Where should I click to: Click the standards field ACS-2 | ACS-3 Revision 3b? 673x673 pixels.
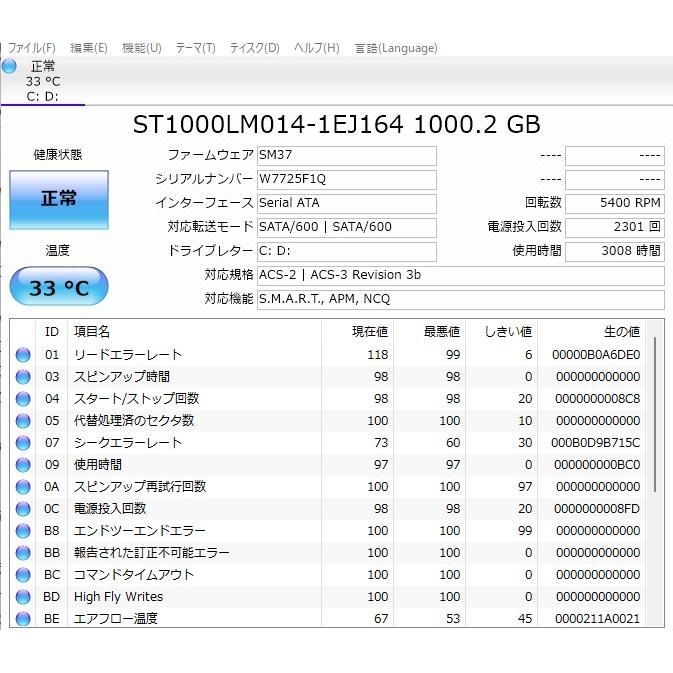click(461, 276)
